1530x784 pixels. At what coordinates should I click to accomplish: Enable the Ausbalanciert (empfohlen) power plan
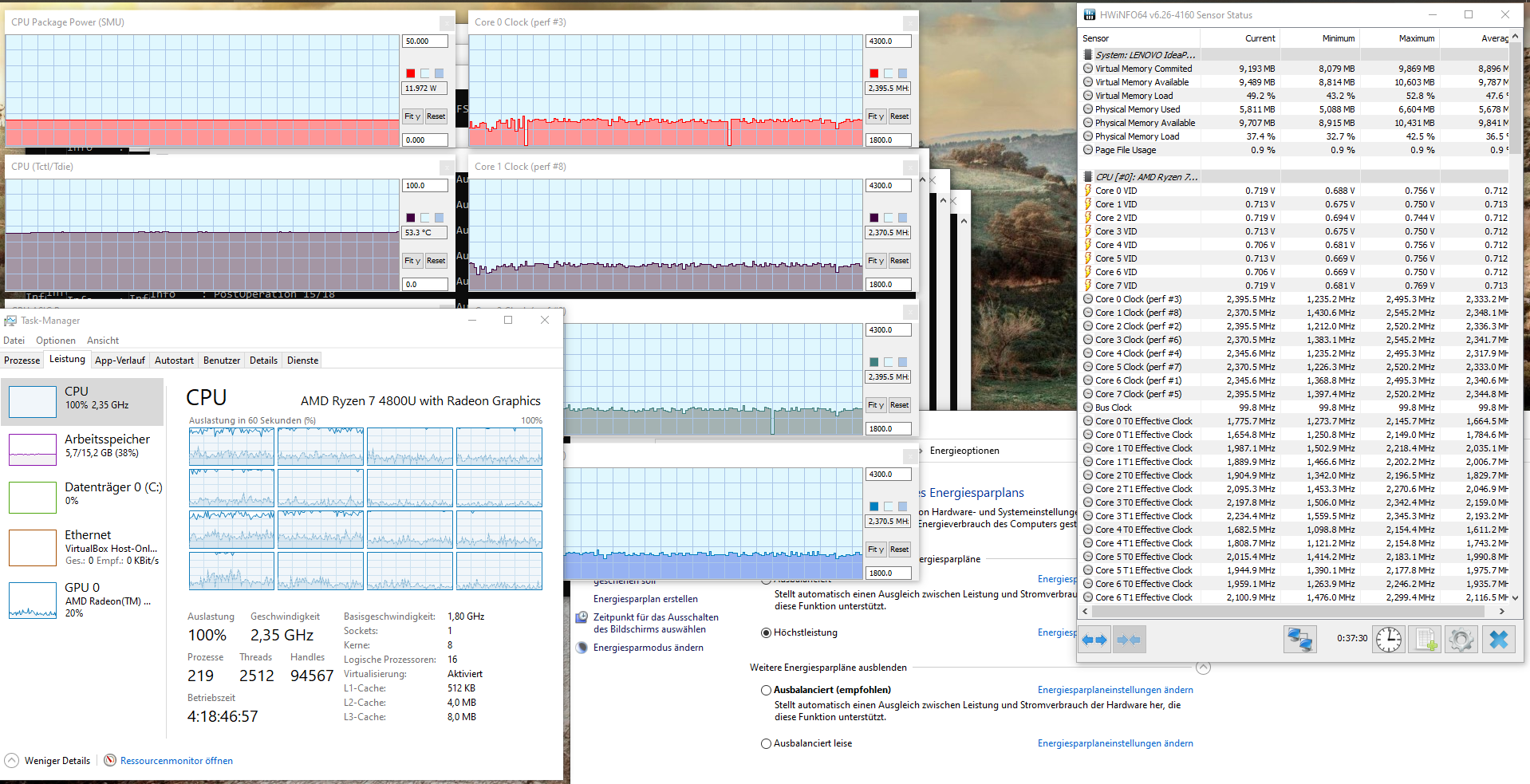[x=767, y=690]
